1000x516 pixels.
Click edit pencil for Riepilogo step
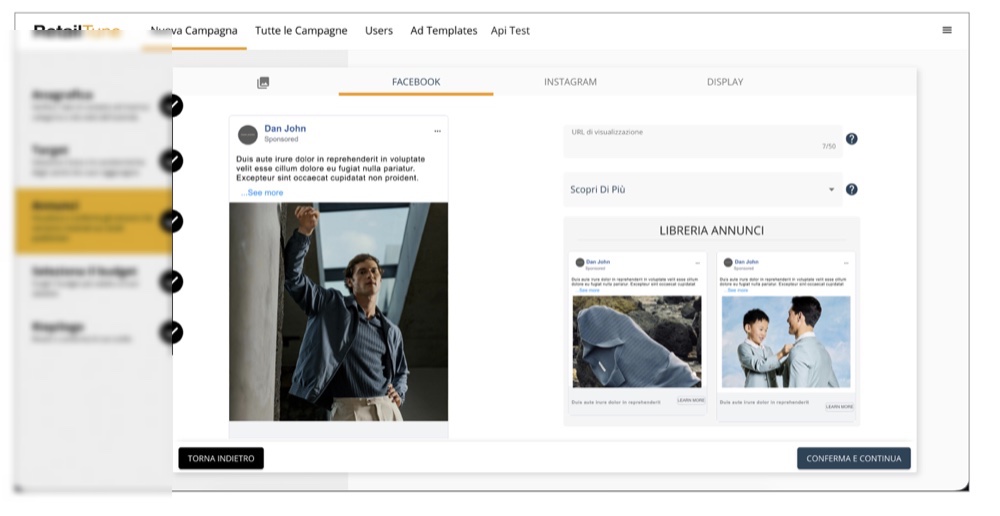tap(172, 332)
